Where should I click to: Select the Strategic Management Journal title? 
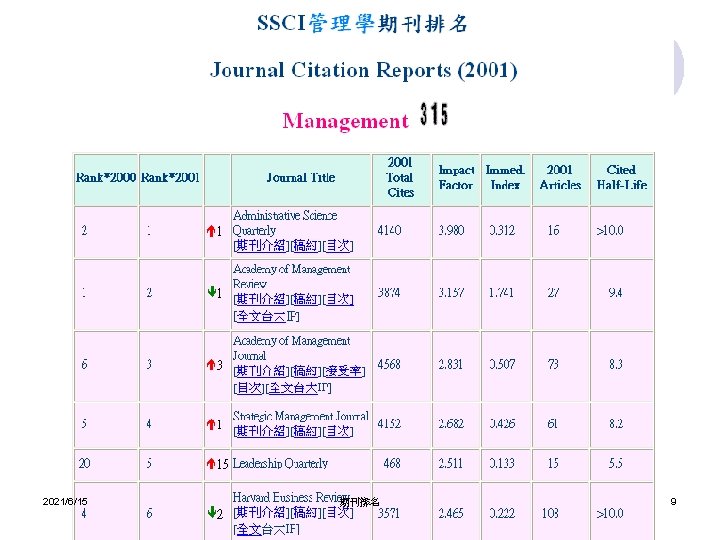tap(300, 416)
